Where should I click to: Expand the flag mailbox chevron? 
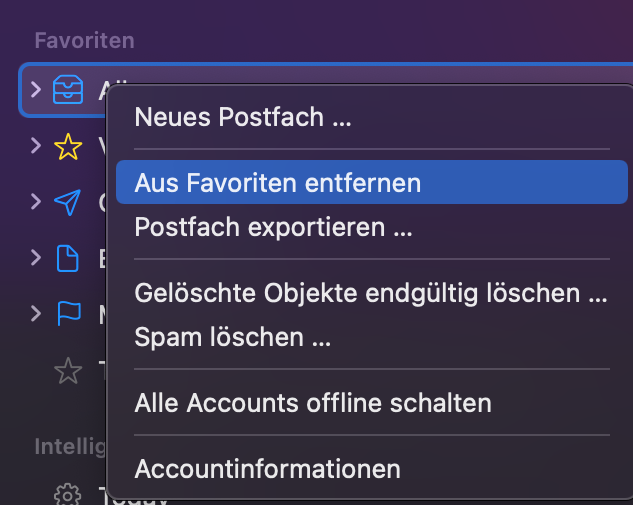tap(36, 316)
